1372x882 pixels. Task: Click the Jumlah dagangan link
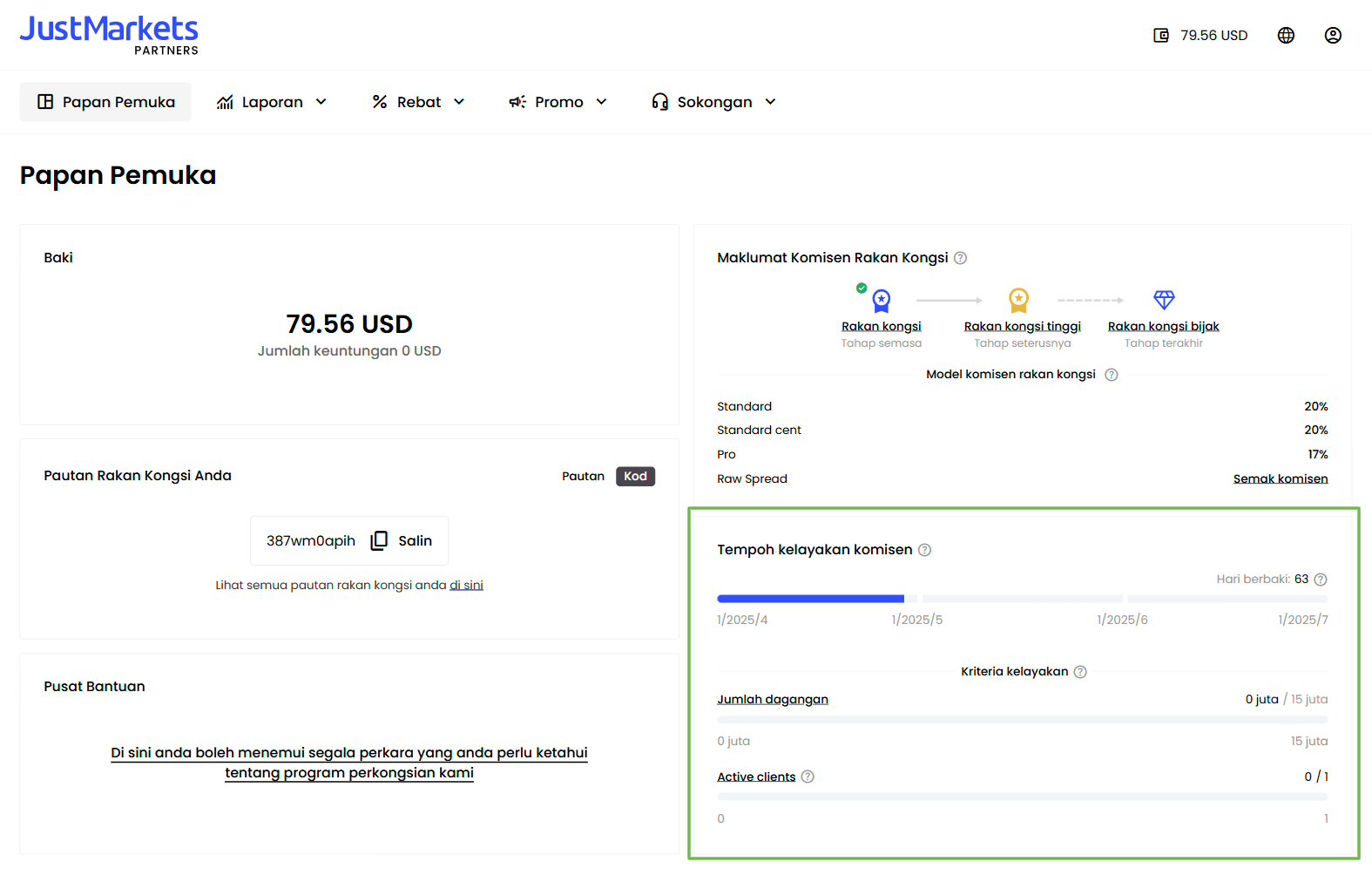[773, 699]
